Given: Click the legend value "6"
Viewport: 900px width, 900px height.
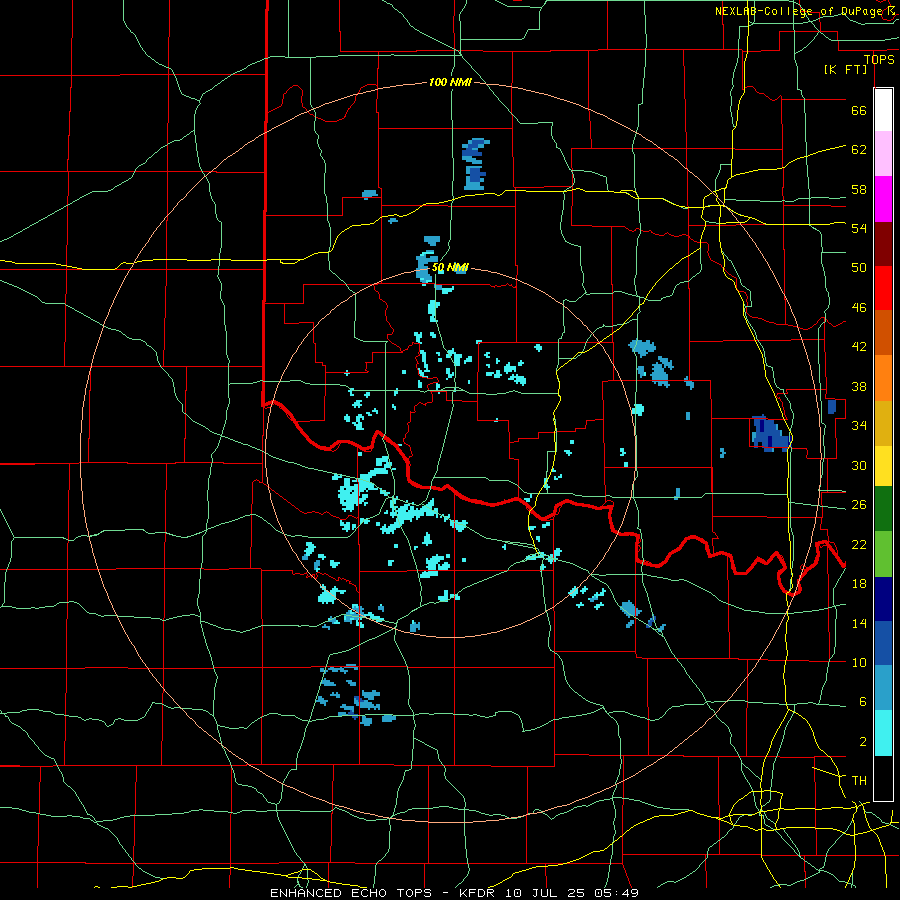Looking at the screenshot, I should pos(862,702).
